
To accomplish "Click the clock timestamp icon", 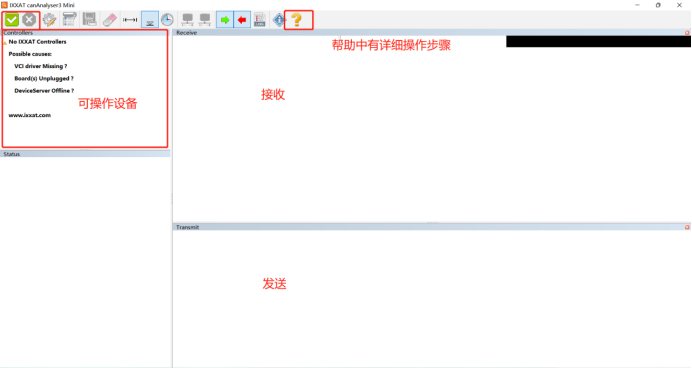I will coord(167,20).
